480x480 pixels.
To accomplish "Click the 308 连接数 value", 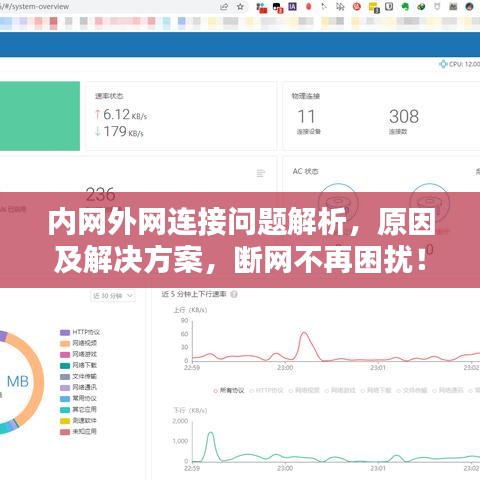I will (x=404, y=116).
